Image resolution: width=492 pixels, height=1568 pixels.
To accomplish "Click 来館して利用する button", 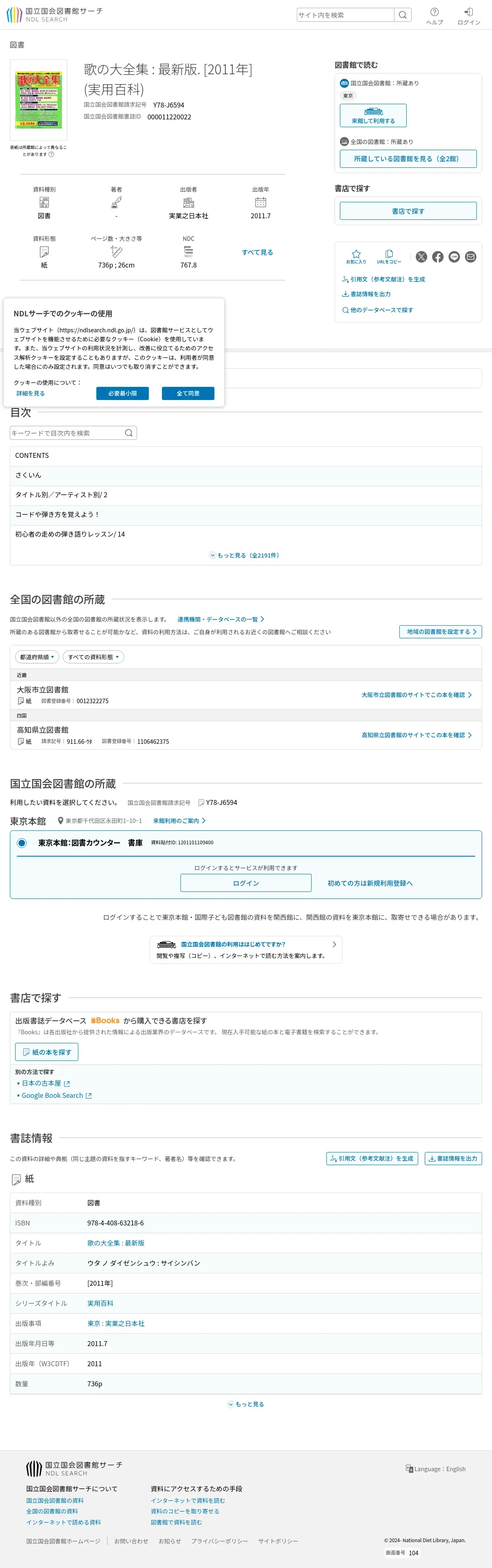I will click(373, 116).
